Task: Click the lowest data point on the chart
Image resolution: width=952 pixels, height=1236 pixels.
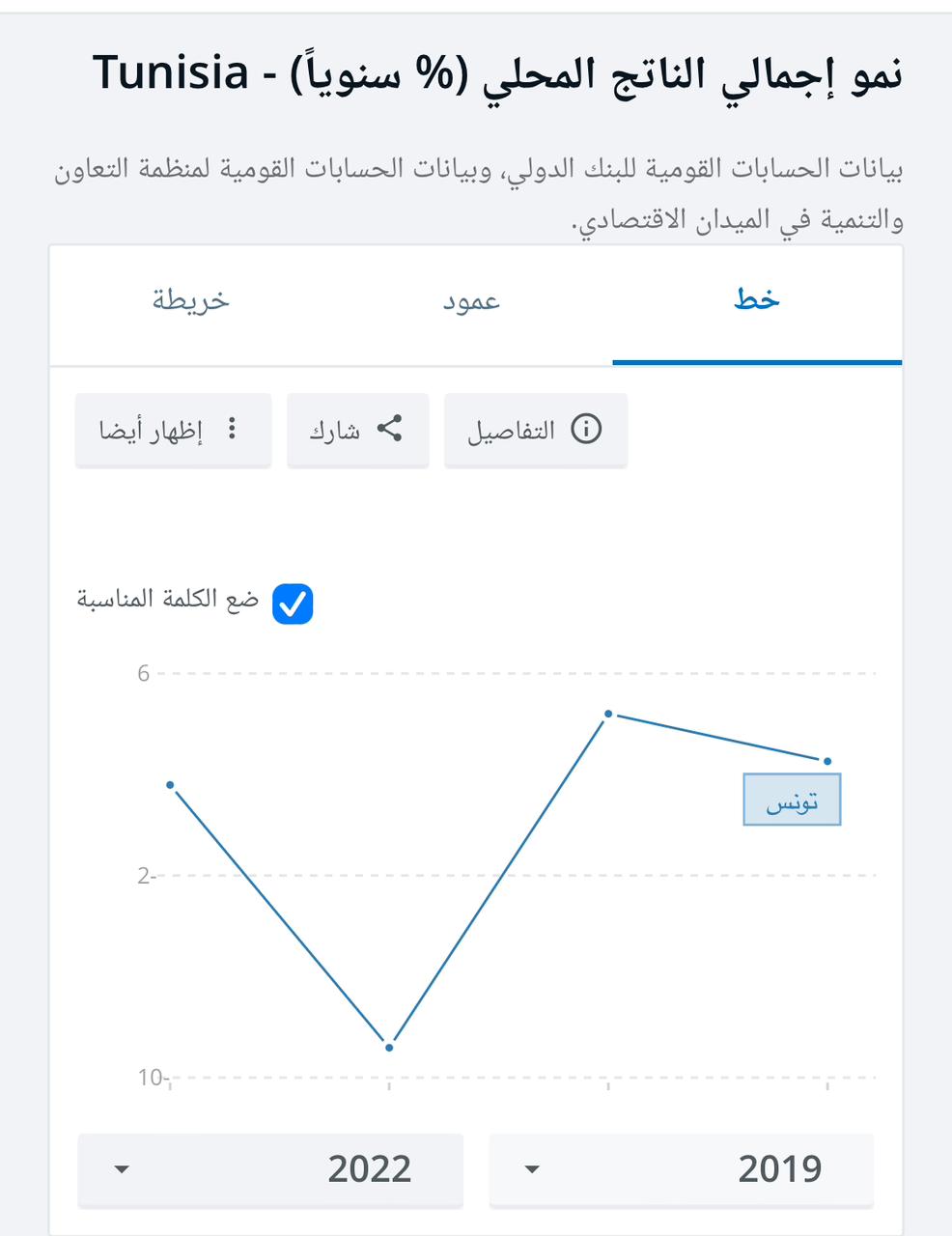Action: (389, 1046)
